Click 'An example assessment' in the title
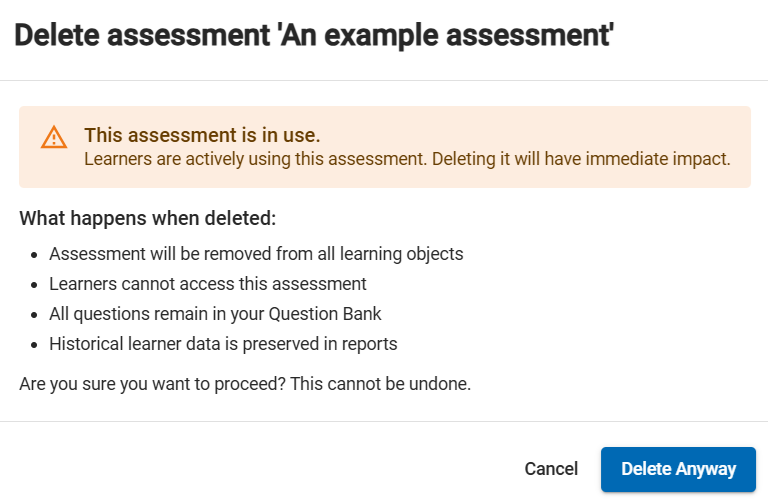768x500 pixels. tap(446, 35)
